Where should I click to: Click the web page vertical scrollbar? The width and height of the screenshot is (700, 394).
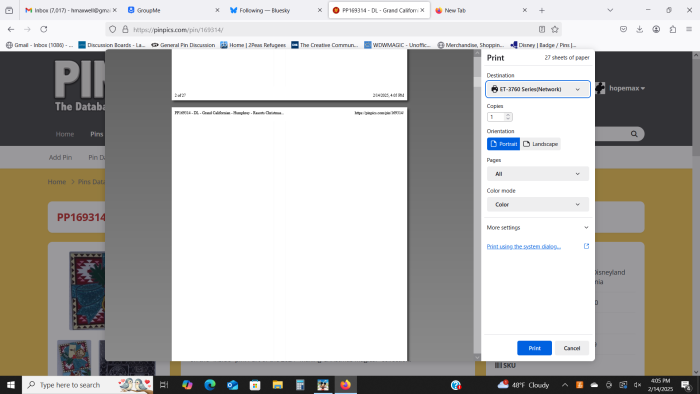(x=696, y=213)
